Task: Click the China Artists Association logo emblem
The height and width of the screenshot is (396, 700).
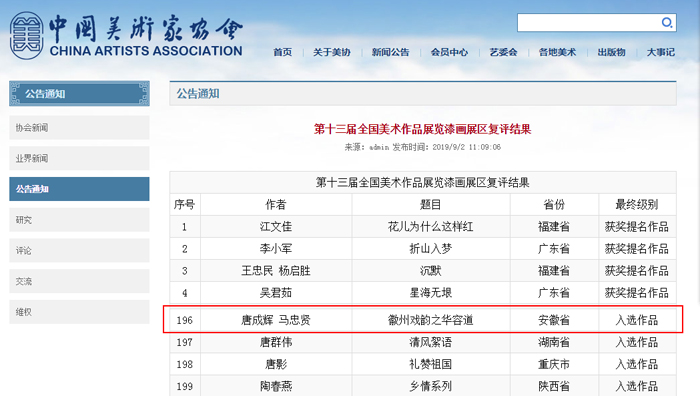Action: tap(27, 36)
